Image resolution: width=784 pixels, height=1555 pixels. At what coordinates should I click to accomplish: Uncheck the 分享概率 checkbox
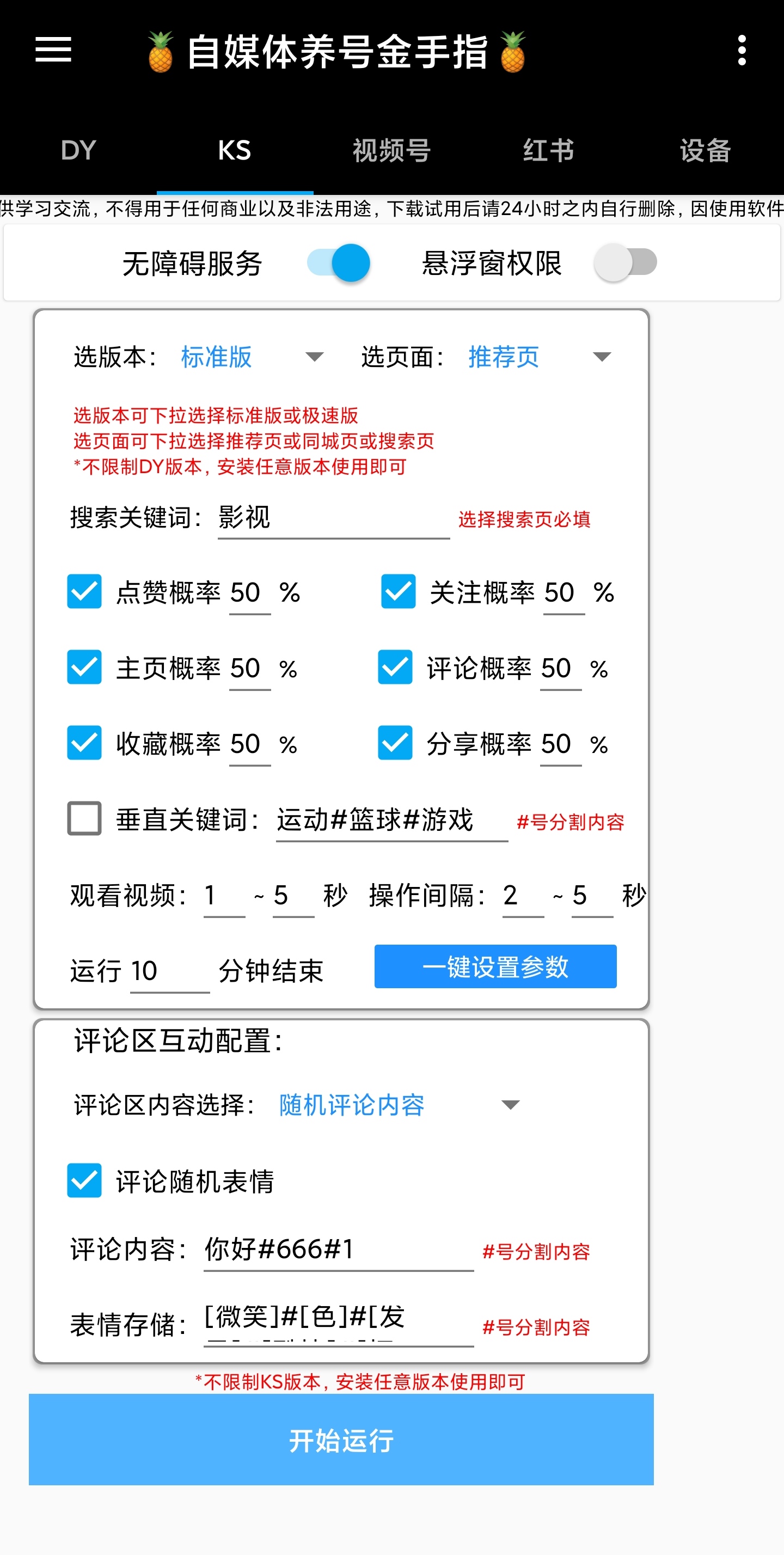pos(395,743)
